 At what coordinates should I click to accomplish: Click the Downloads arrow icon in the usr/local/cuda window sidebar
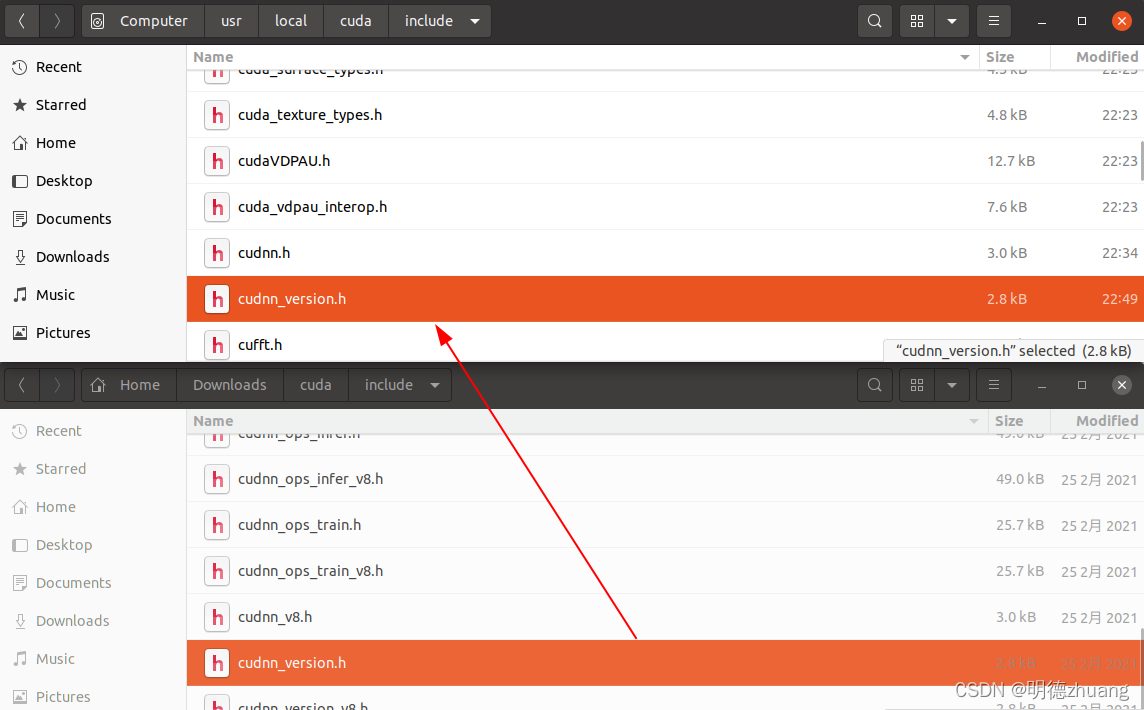tap(20, 257)
